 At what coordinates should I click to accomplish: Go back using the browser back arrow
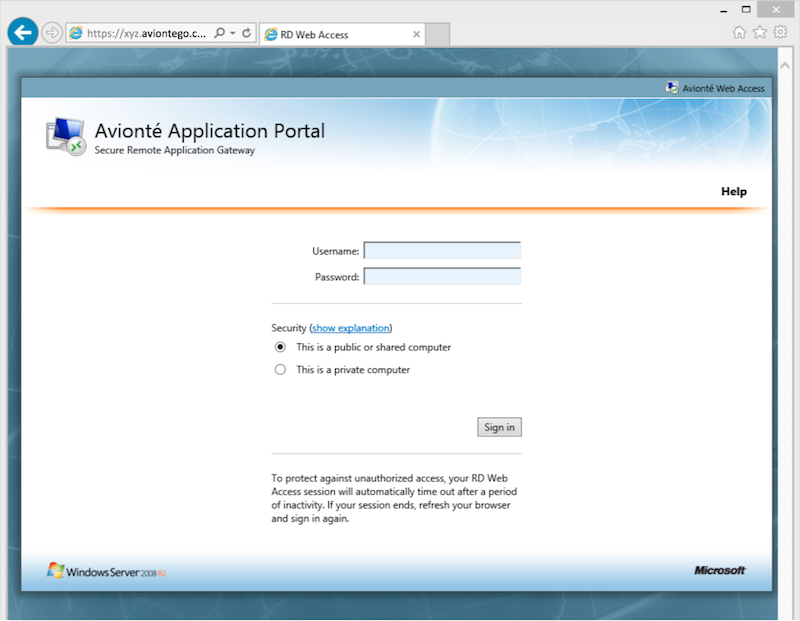coord(22,32)
